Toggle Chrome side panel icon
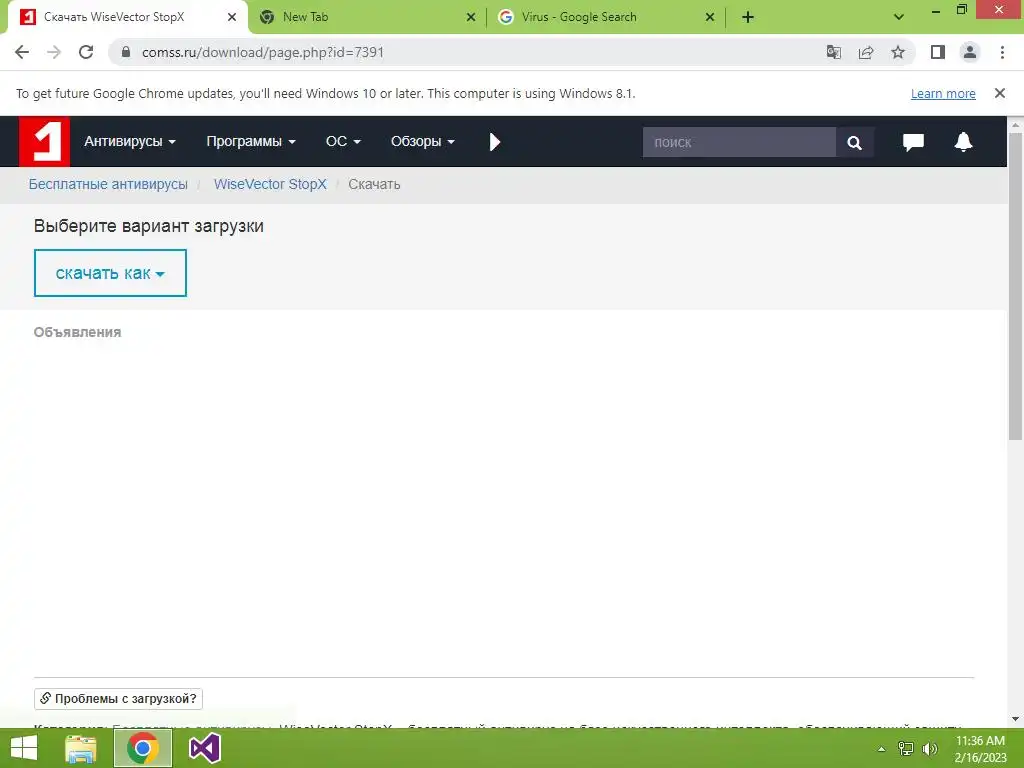This screenshot has width=1024, height=768. tap(938, 52)
